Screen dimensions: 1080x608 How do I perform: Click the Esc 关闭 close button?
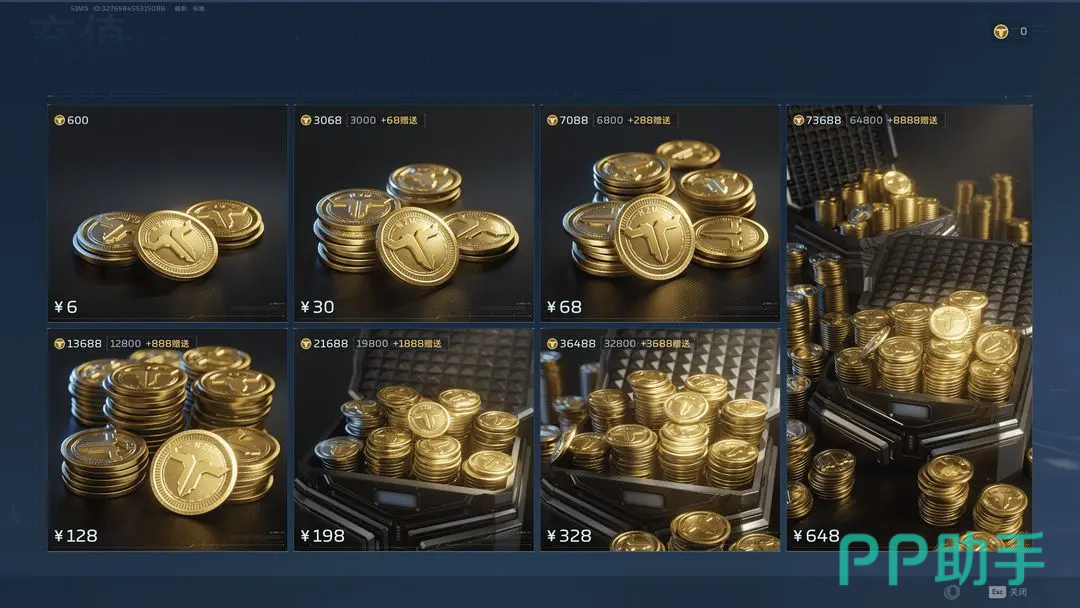click(x=1008, y=592)
